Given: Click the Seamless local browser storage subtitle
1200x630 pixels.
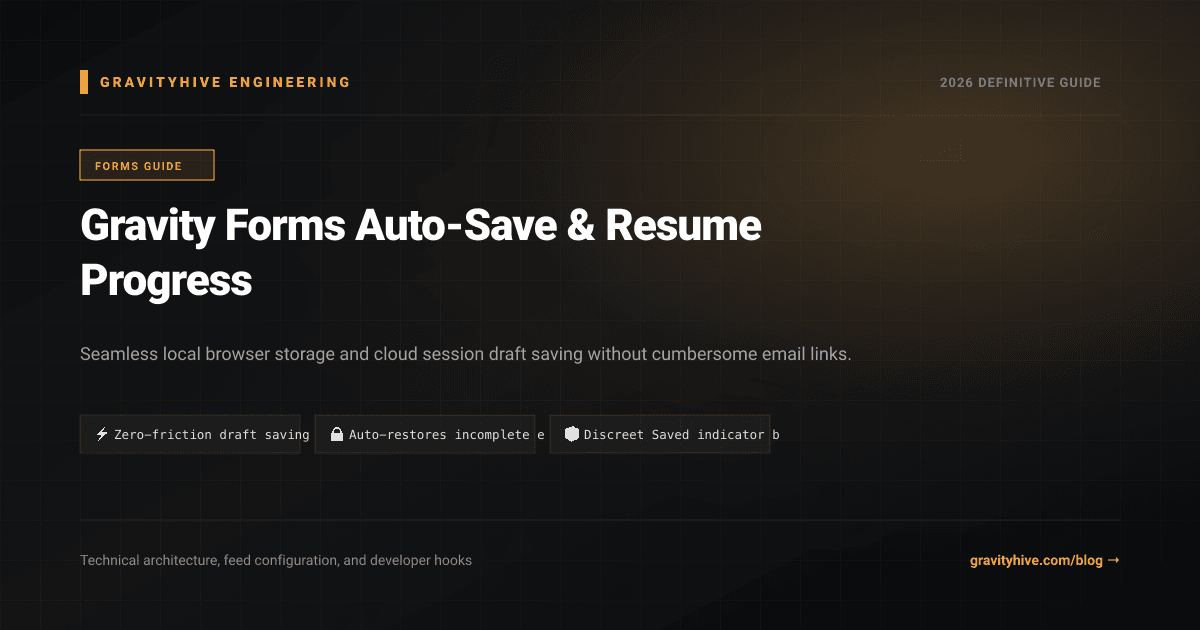Looking at the screenshot, I should 465,354.
